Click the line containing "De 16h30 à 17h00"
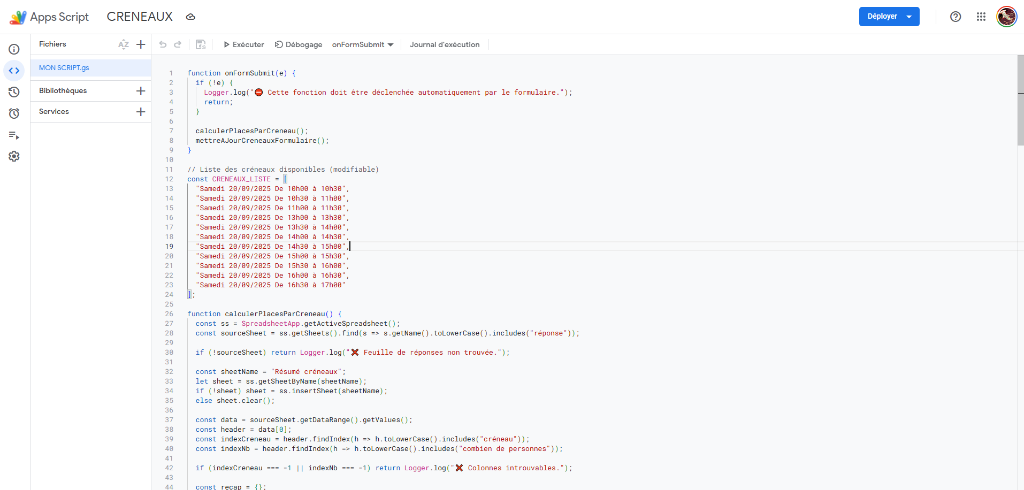Image resolution: width=1024 pixels, height=490 pixels. (270, 285)
